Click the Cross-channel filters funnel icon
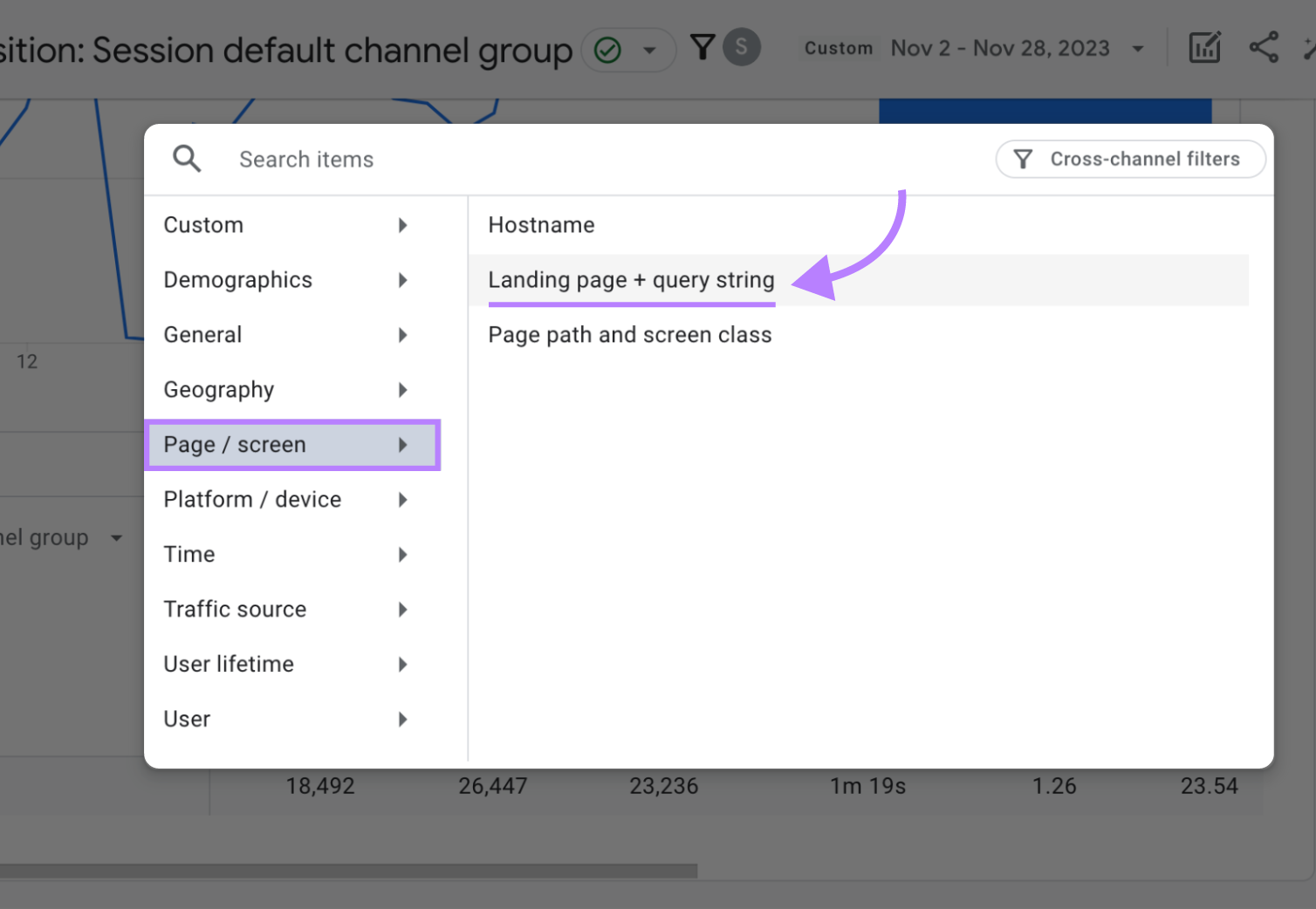 pos(1023,159)
